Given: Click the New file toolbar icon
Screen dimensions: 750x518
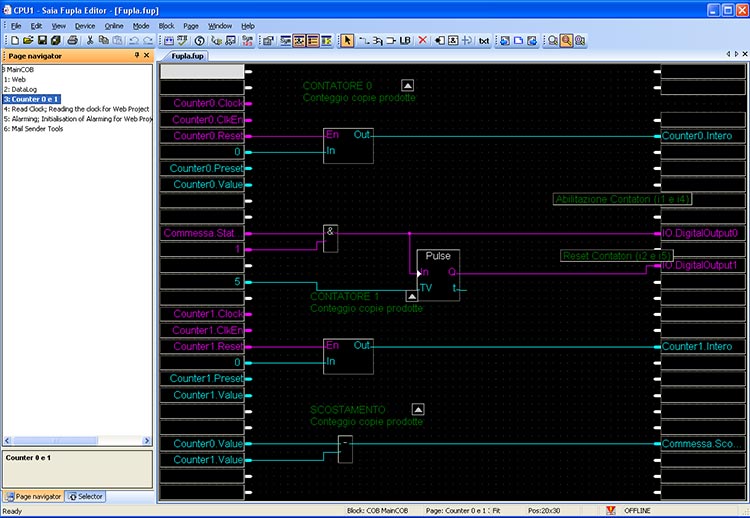Looking at the screenshot, I should coord(15,41).
